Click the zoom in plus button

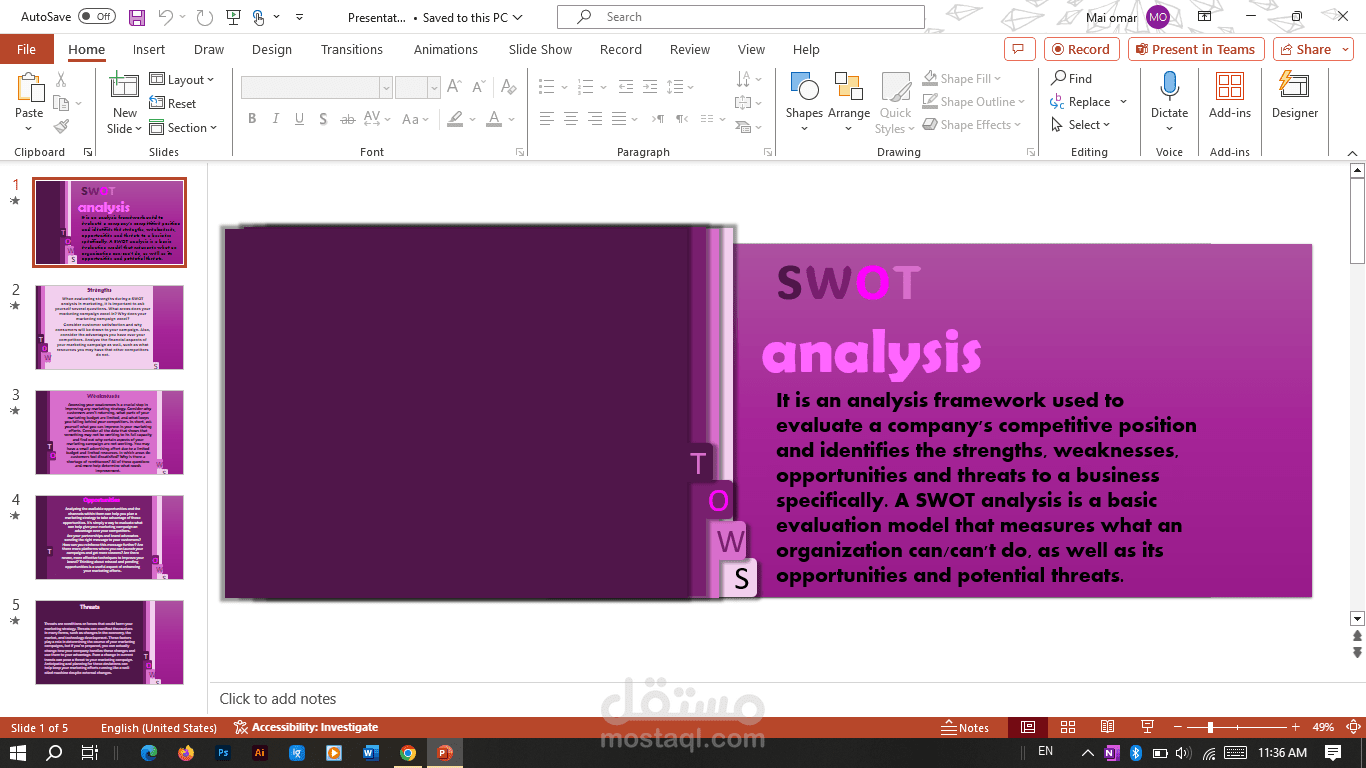1296,727
